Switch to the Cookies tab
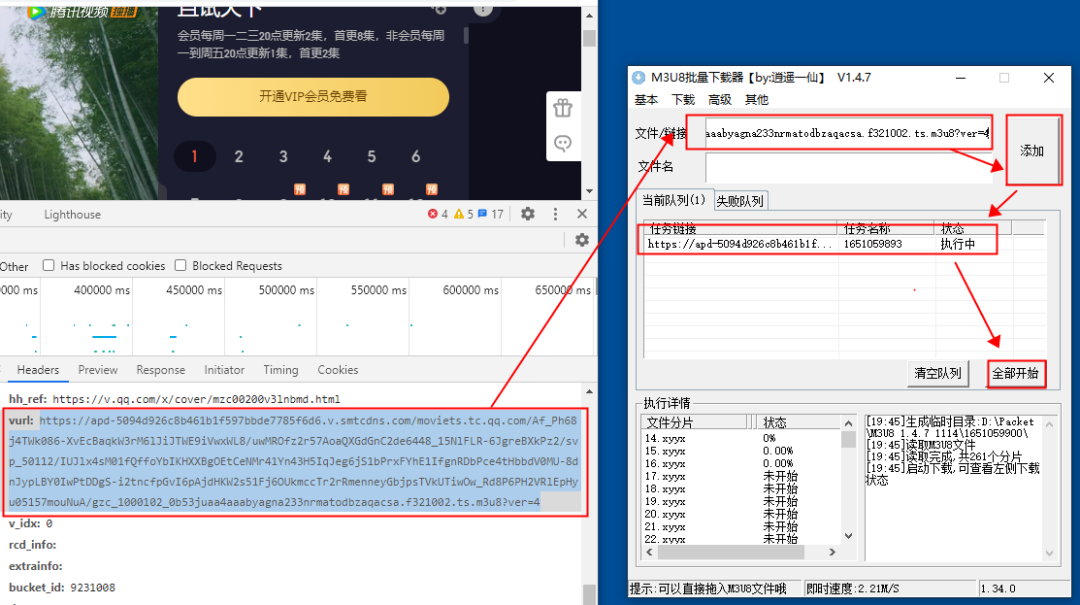Viewport: 1080px width, 605px height. pyautogui.click(x=338, y=370)
